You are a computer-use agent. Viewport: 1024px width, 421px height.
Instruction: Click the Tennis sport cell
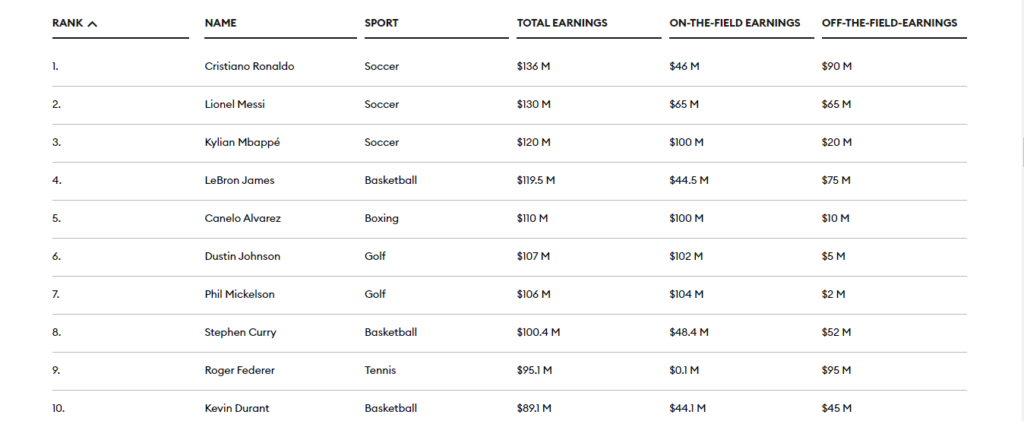(x=380, y=370)
